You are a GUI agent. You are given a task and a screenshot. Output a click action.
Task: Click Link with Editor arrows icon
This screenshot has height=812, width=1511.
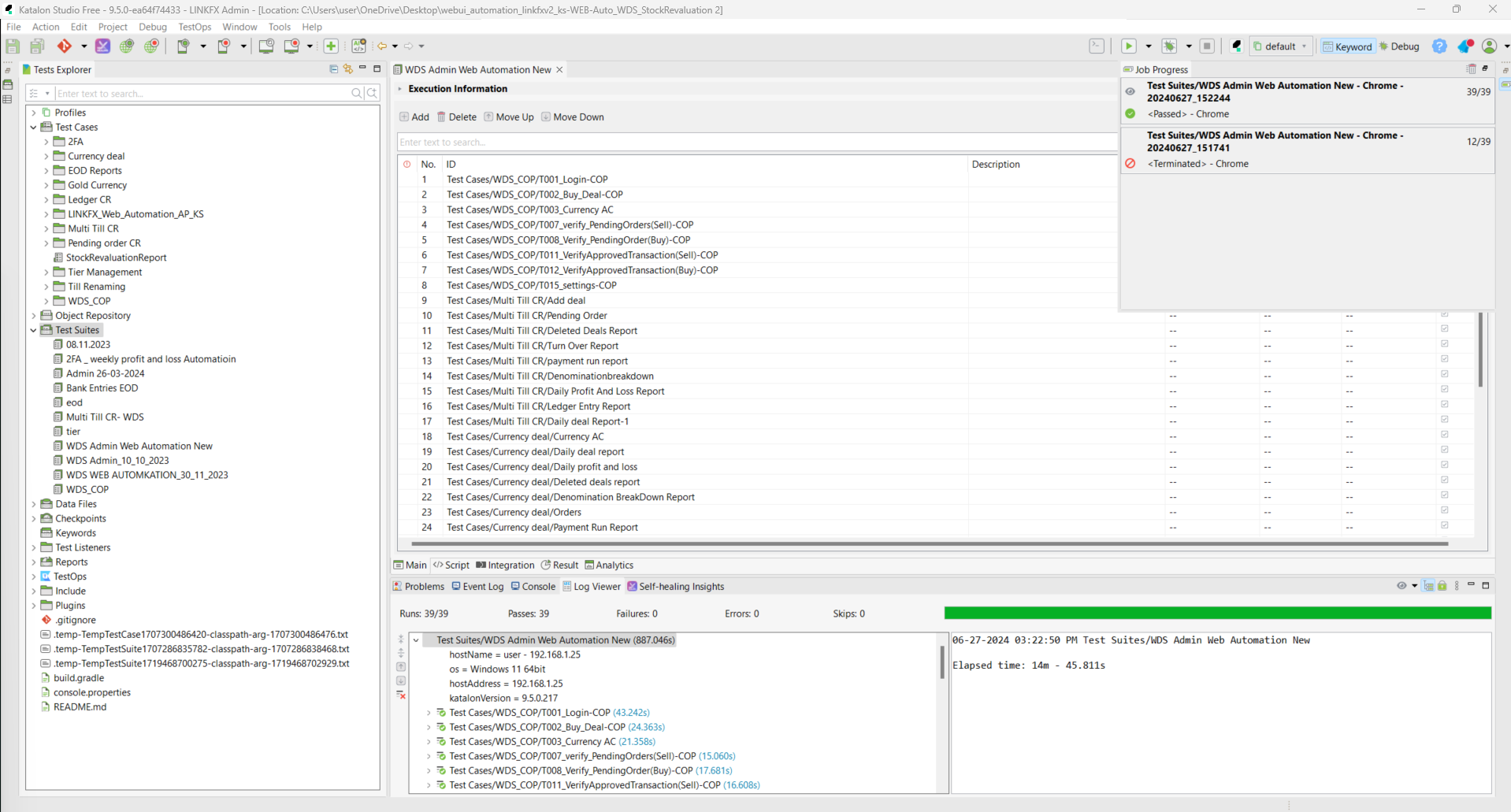coord(347,69)
